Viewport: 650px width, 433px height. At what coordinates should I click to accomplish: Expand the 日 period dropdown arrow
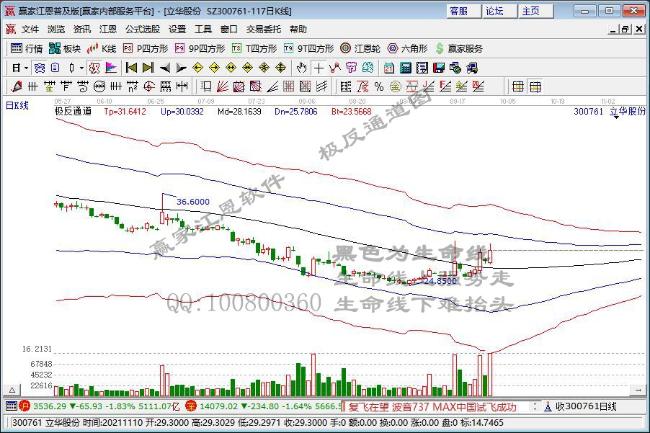coord(26,68)
